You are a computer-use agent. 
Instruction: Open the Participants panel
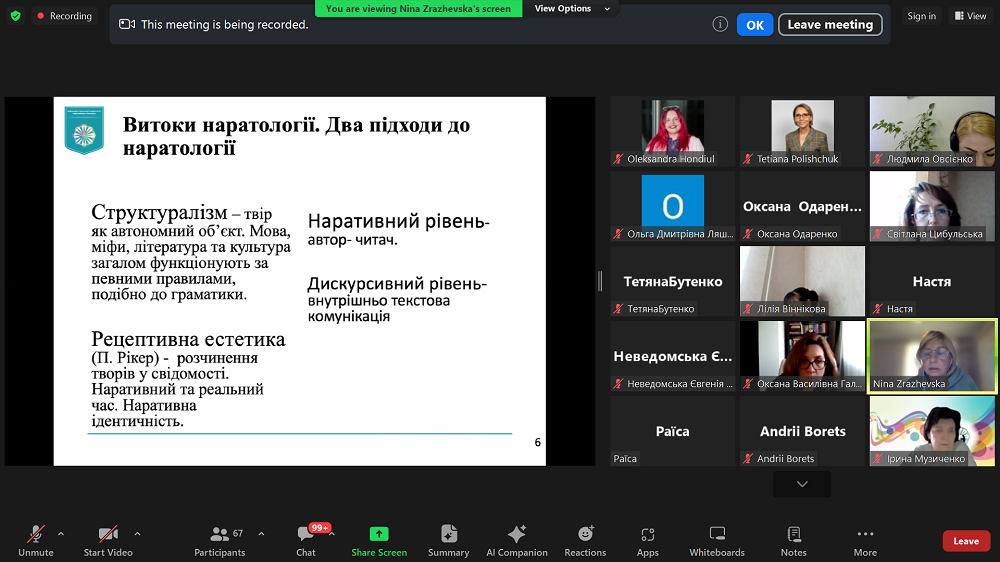pyautogui.click(x=220, y=540)
